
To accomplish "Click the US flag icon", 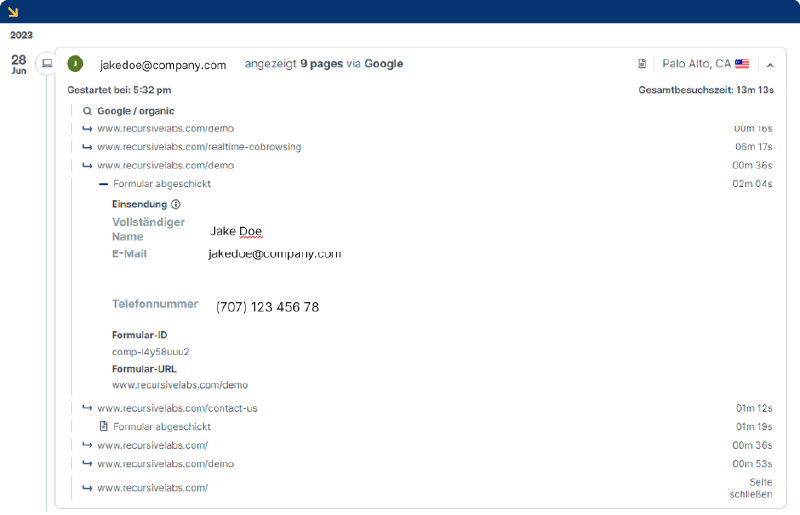I will [742, 64].
